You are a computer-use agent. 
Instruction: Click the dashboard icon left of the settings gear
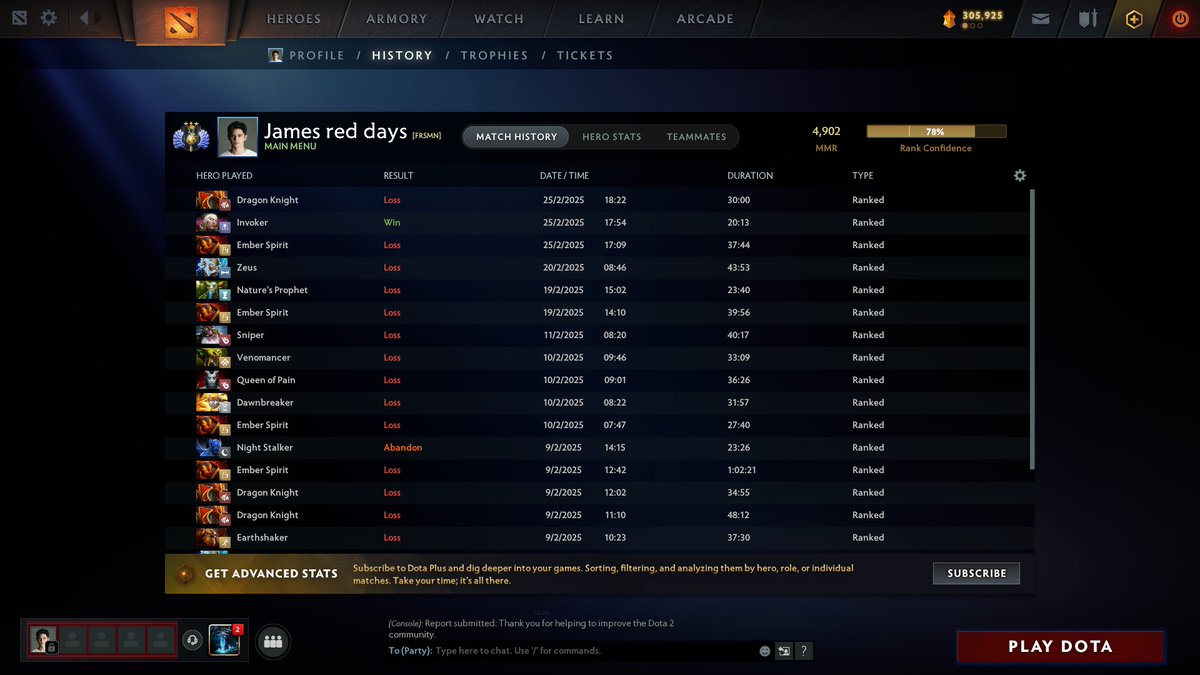click(19, 18)
